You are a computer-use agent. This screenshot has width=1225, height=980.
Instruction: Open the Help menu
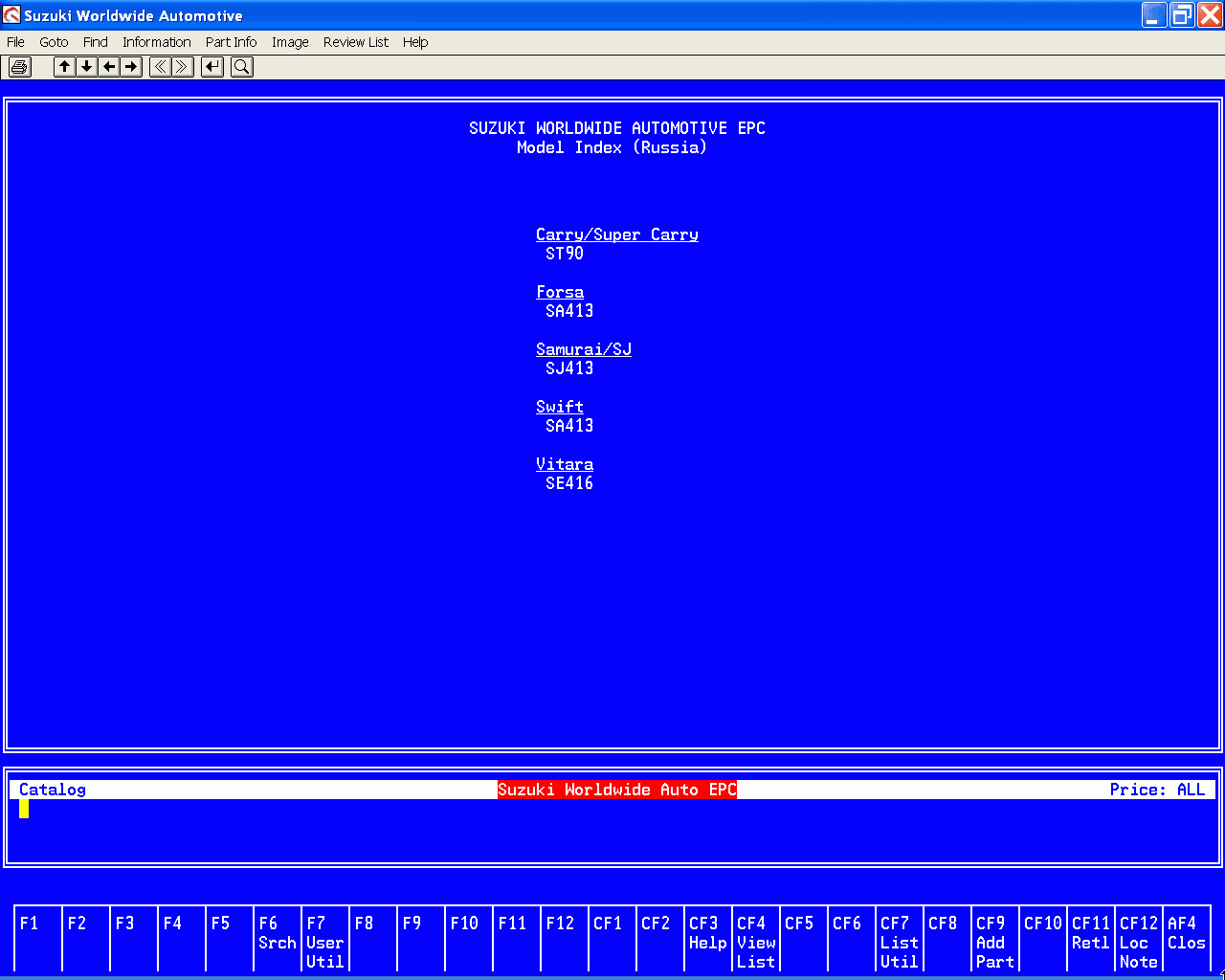pos(415,42)
